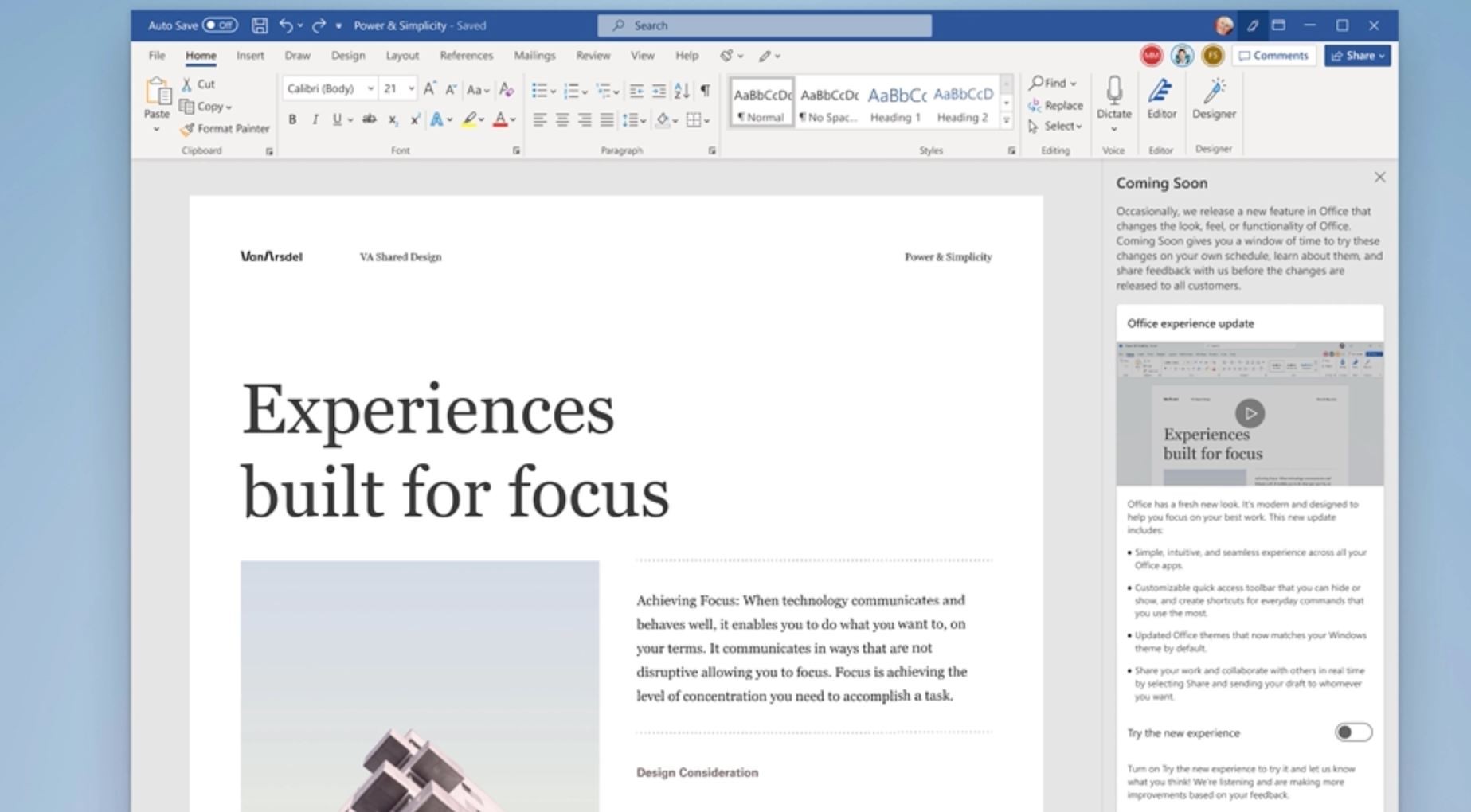Open the font size dropdown
The height and width of the screenshot is (812, 1471).
pos(411,88)
